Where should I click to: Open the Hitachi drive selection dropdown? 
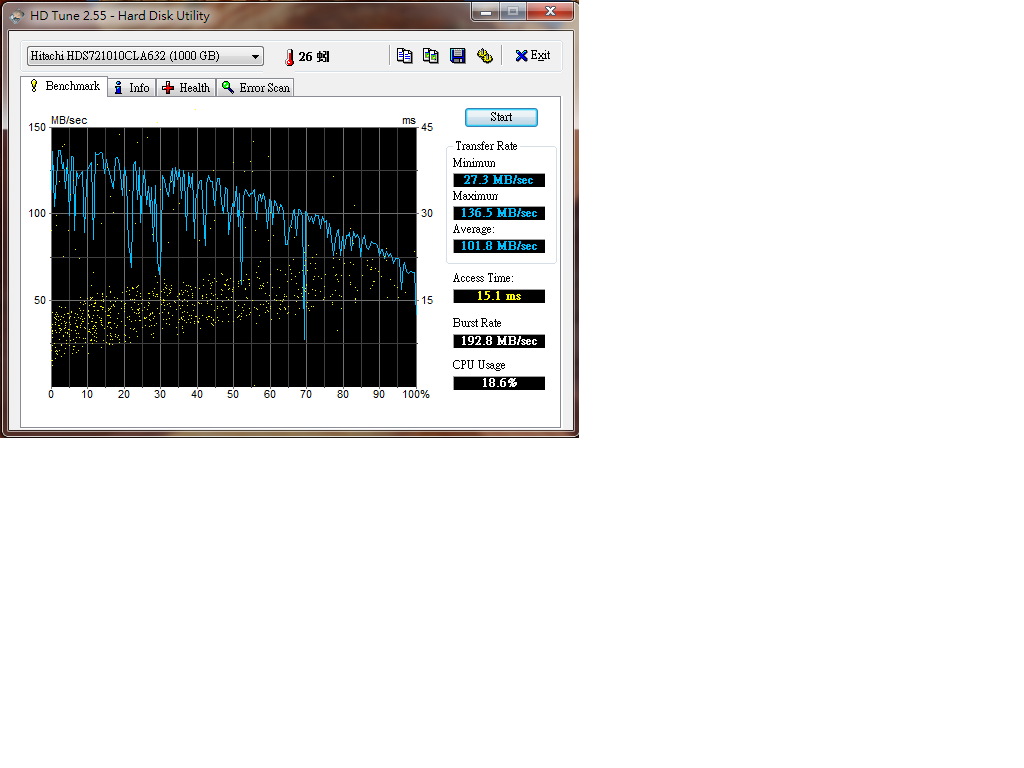click(145, 56)
